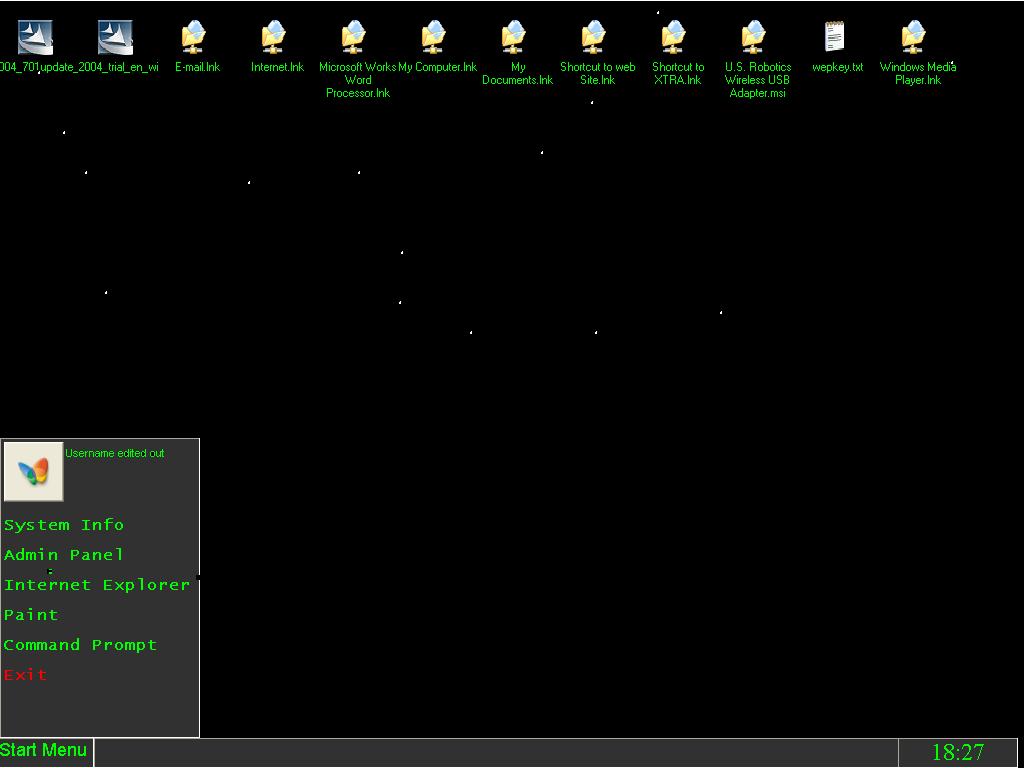Open Command Prompt from the start menu
This screenshot has height=768, width=1024.
(x=80, y=645)
